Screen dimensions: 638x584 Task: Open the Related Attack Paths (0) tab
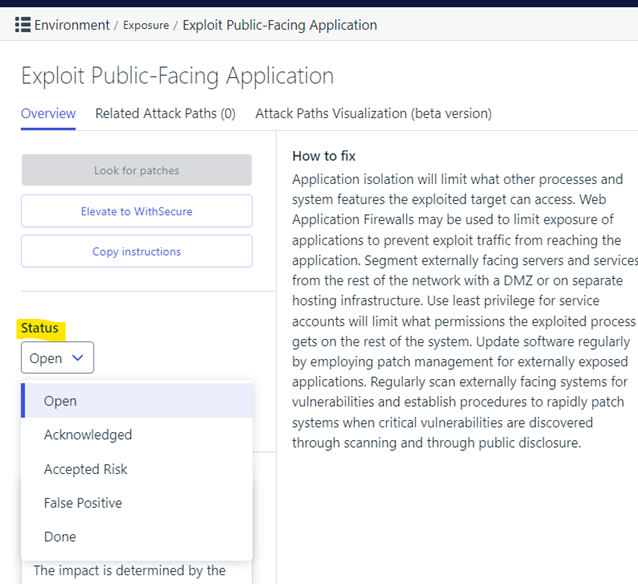165,114
